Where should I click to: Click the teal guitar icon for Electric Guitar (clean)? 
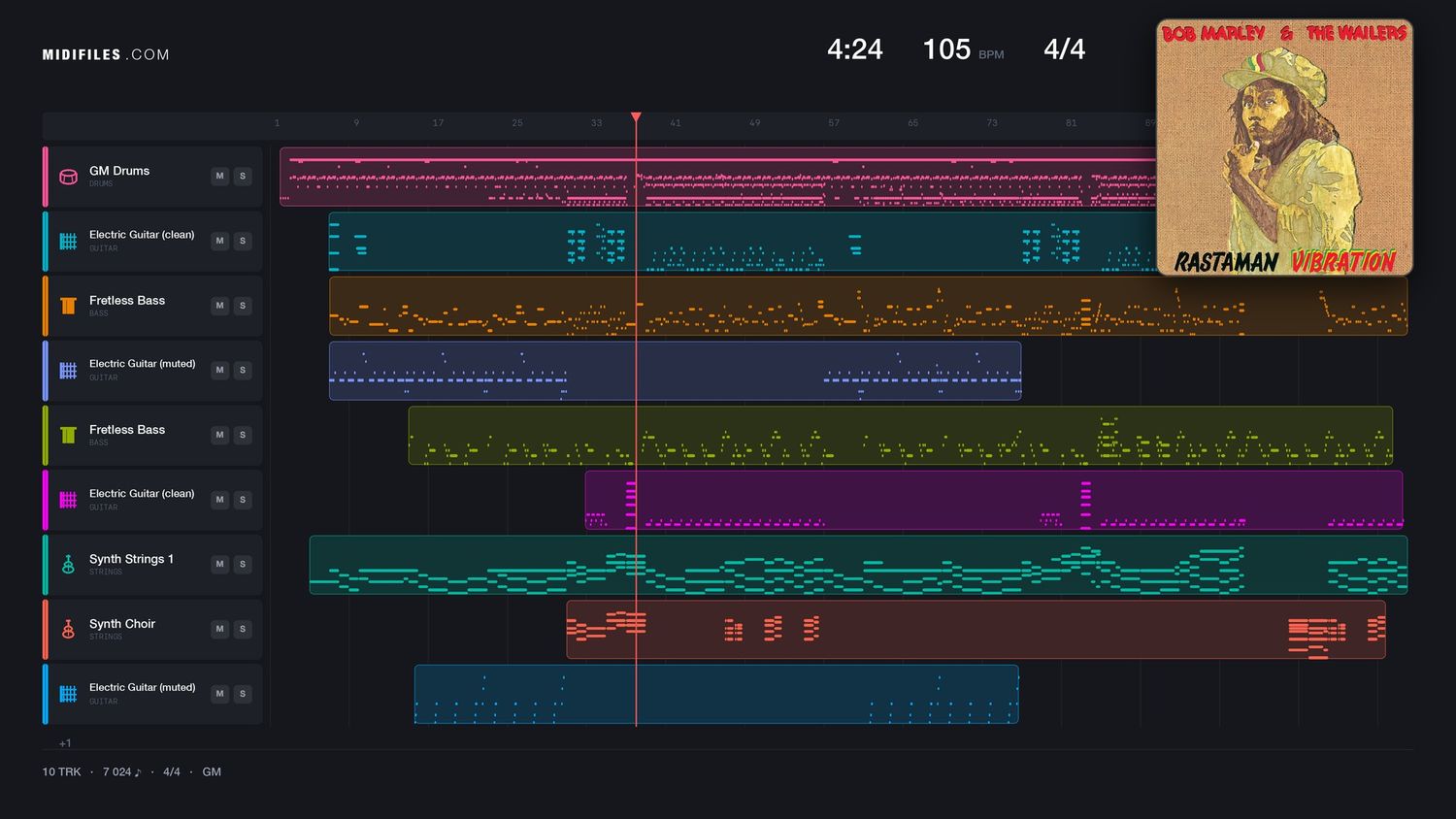coord(68,241)
